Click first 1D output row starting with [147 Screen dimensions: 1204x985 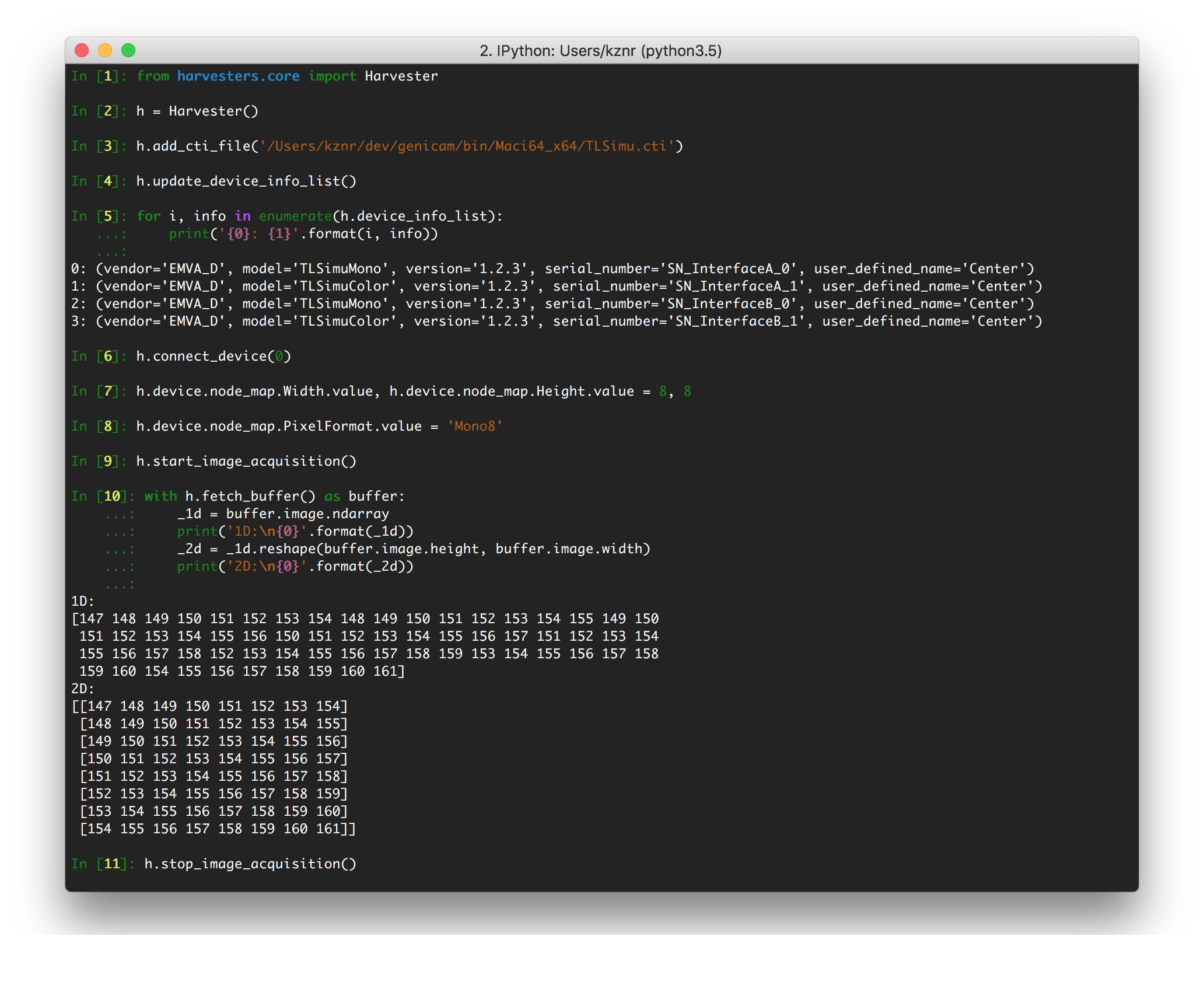(365, 619)
